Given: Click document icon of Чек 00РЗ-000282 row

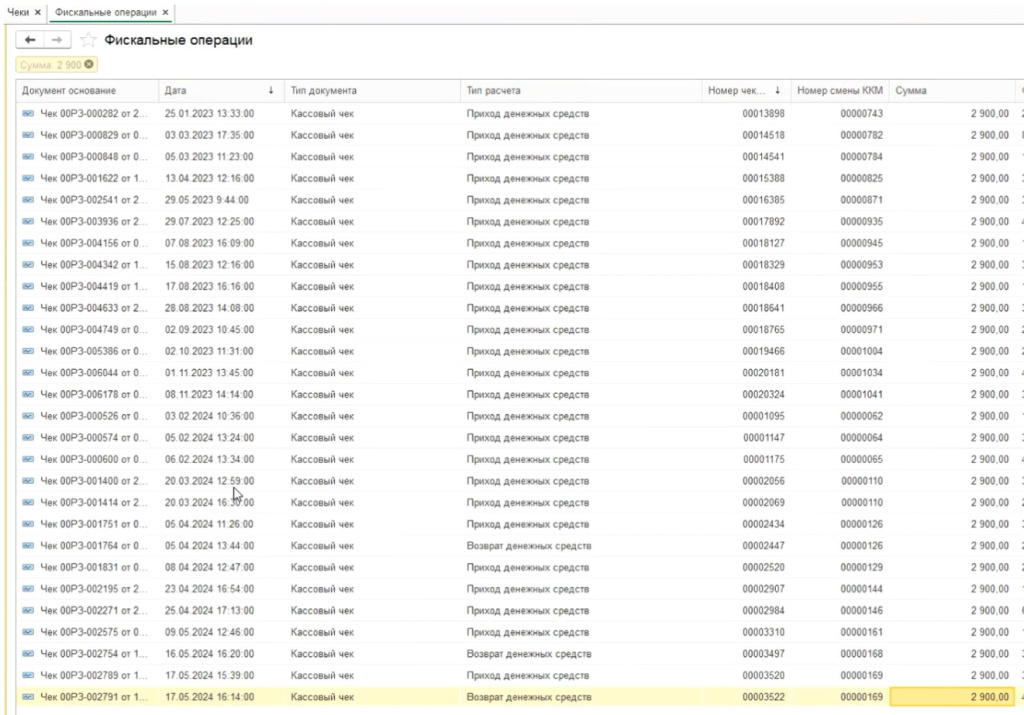Looking at the screenshot, I should coord(28,114).
